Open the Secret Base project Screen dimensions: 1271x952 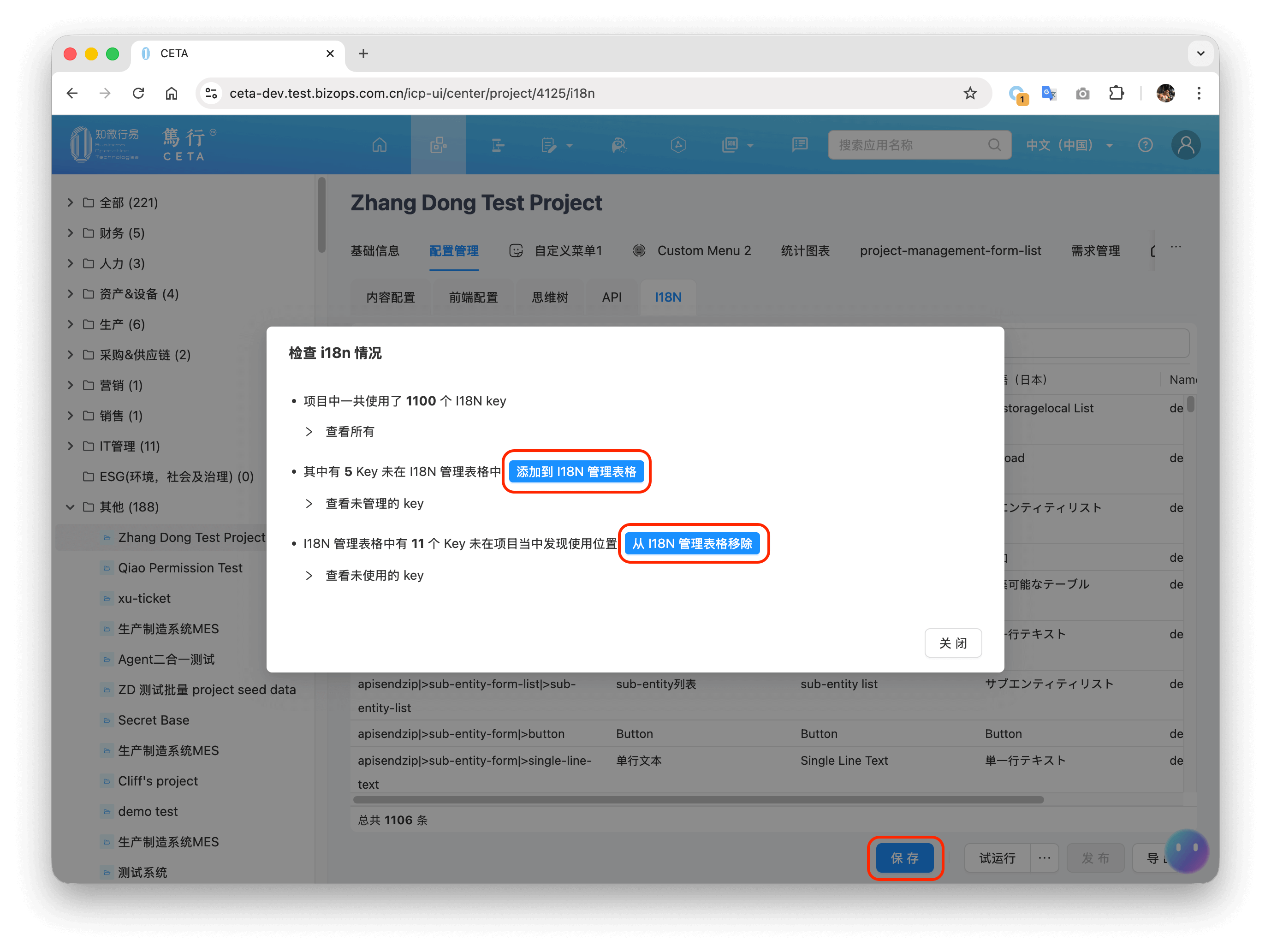pos(154,720)
